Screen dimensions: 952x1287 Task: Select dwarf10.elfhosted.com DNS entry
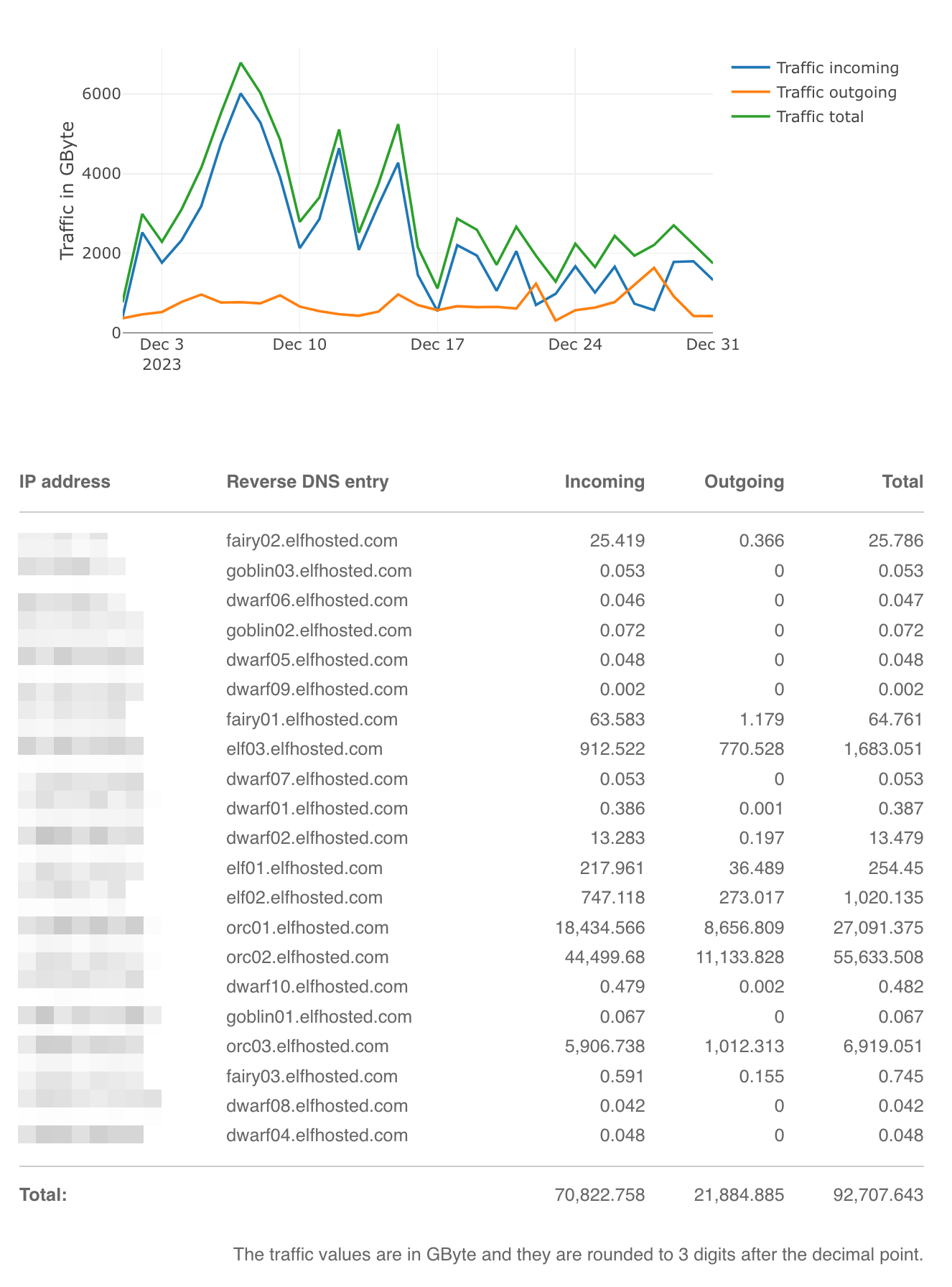point(317,987)
